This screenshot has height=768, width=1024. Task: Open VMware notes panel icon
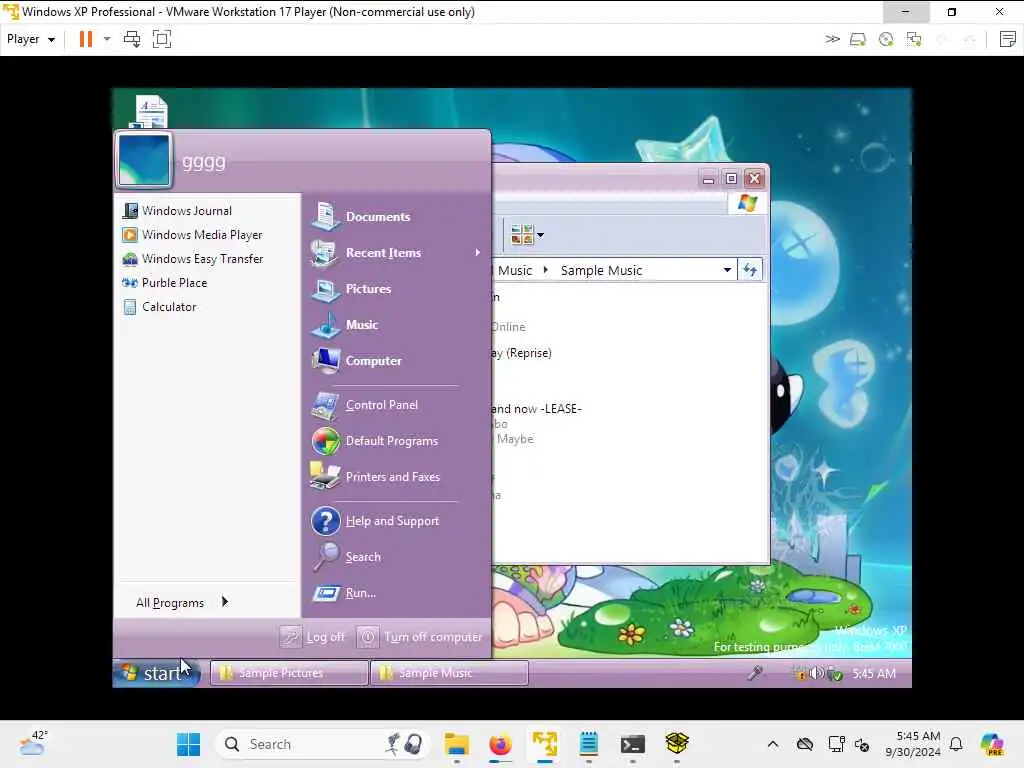coord(1008,39)
